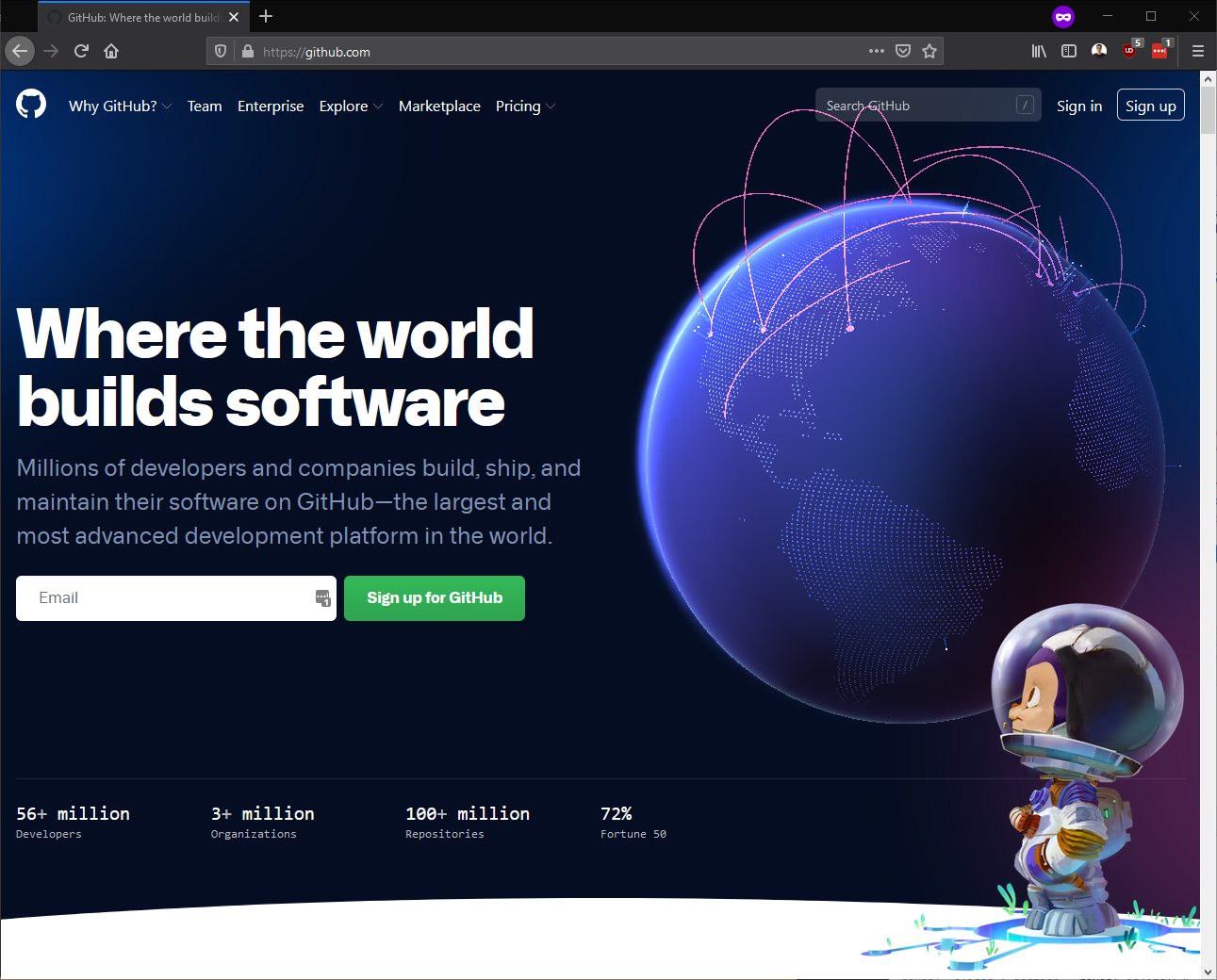The width and height of the screenshot is (1217, 980).
Task: Open the Firefox account avatar icon
Action: [1098, 51]
